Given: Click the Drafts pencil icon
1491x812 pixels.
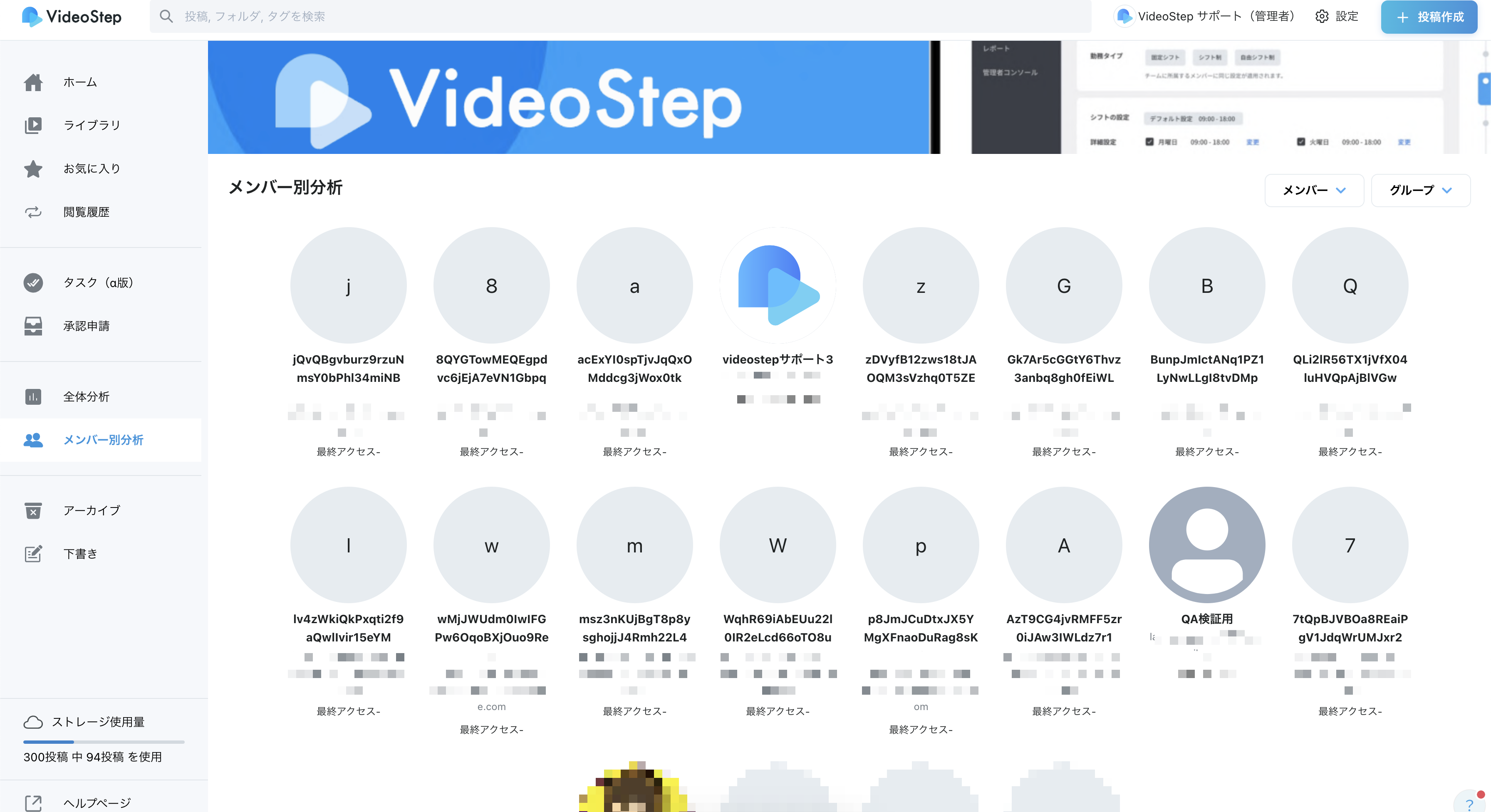Looking at the screenshot, I should (33, 553).
